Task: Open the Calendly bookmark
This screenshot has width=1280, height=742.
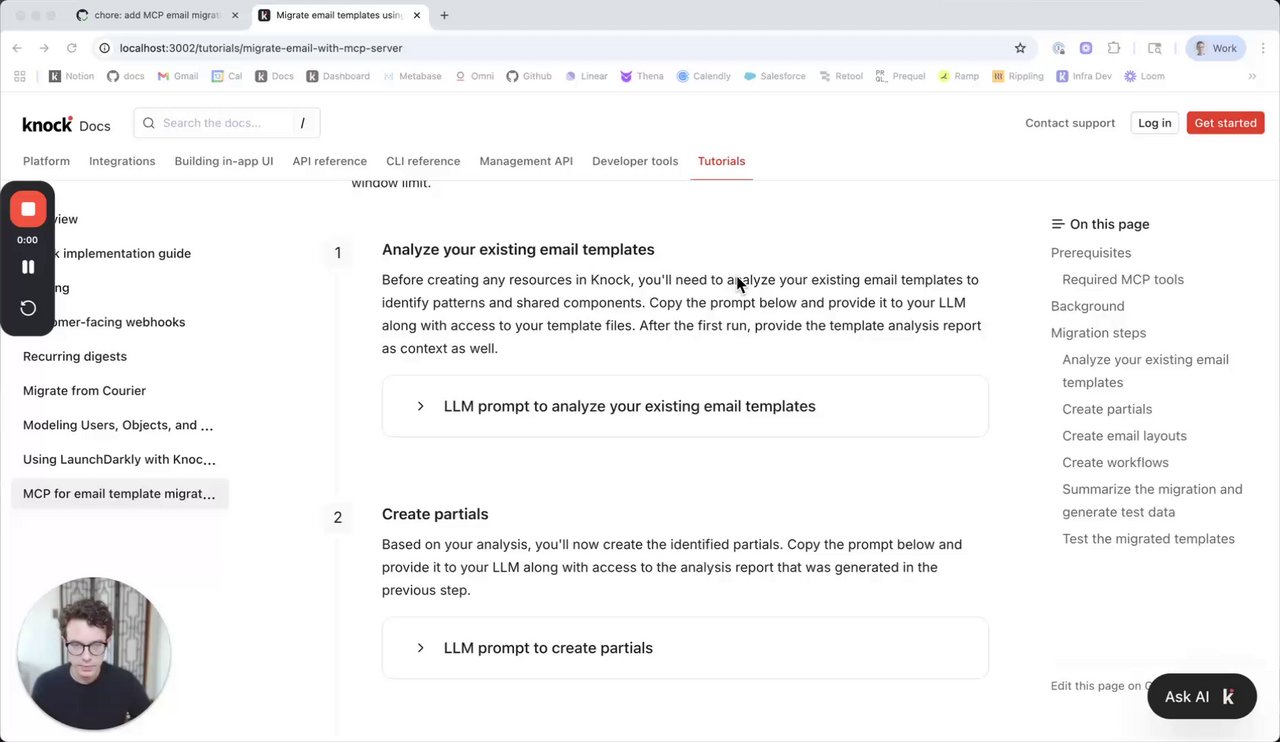Action: point(704,76)
